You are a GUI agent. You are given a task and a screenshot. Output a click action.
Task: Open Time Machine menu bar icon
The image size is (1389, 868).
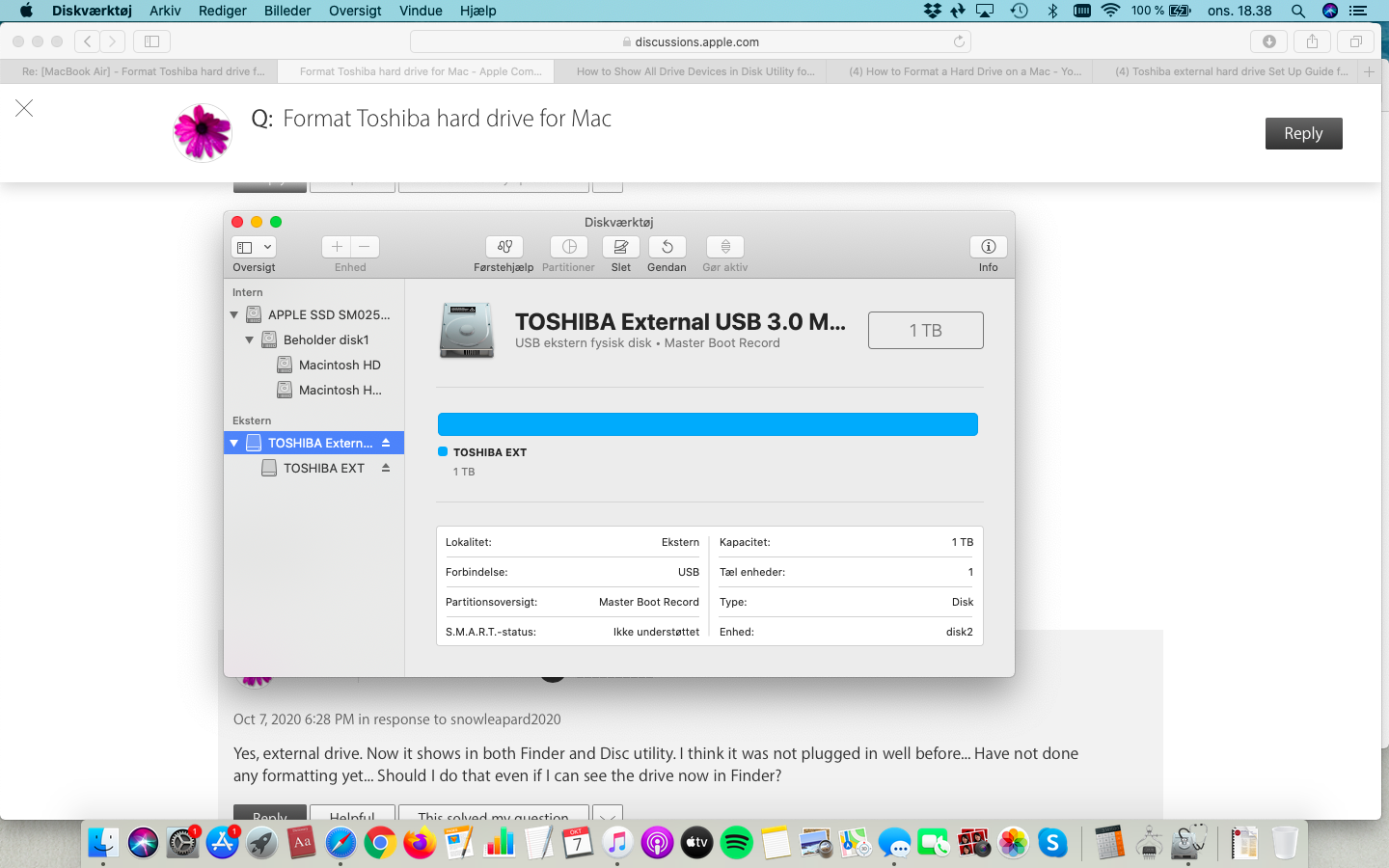(1020, 11)
